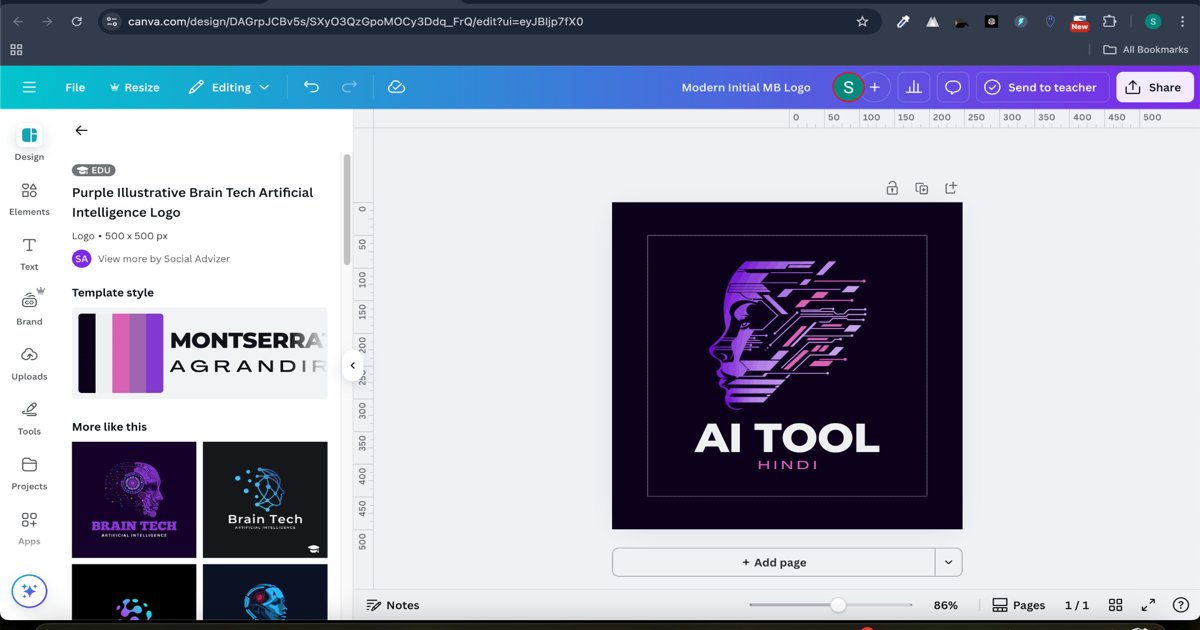
Task: Open analytics bar chart icon
Action: point(913,87)
